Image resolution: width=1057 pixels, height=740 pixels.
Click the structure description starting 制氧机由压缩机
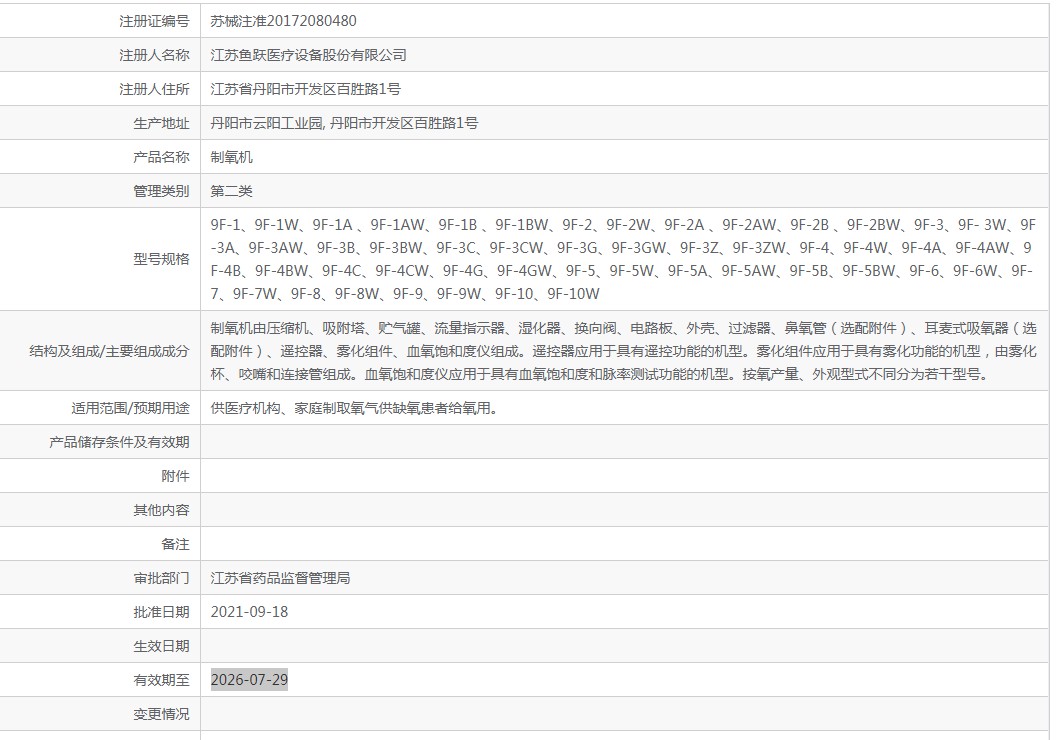623,351
